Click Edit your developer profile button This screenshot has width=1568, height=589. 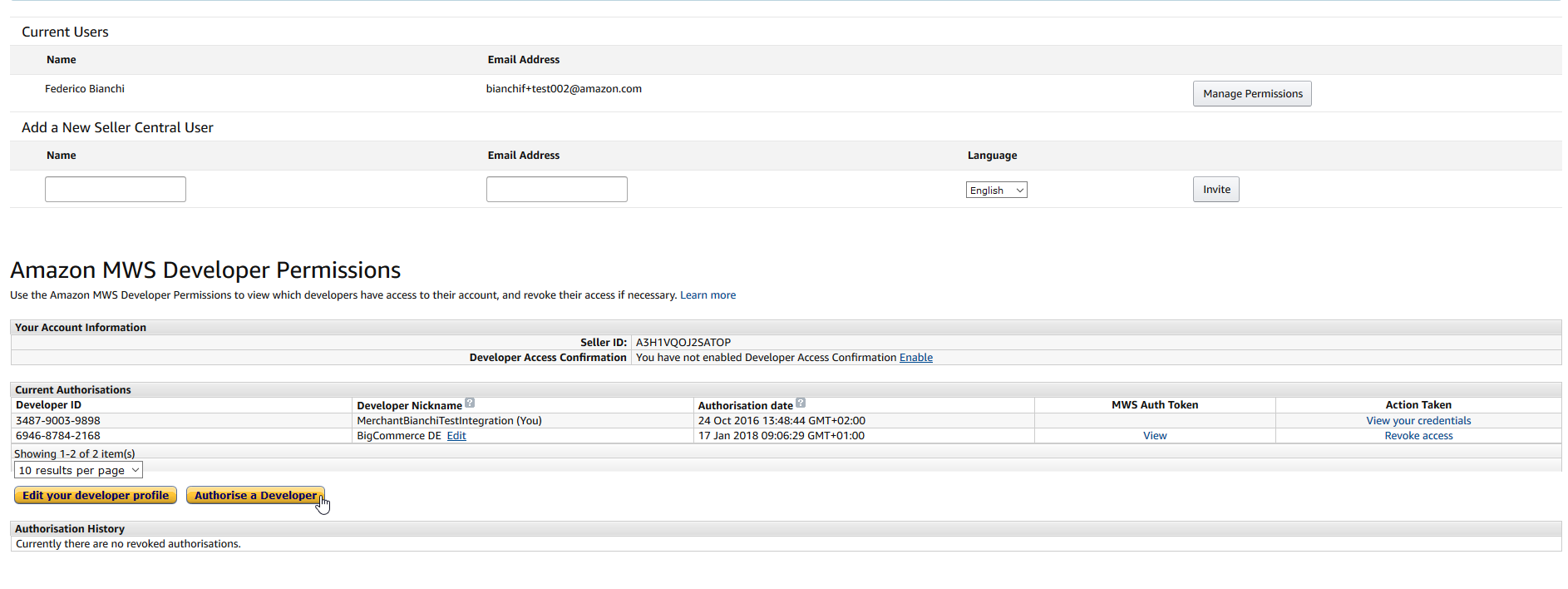coord(96,496)
